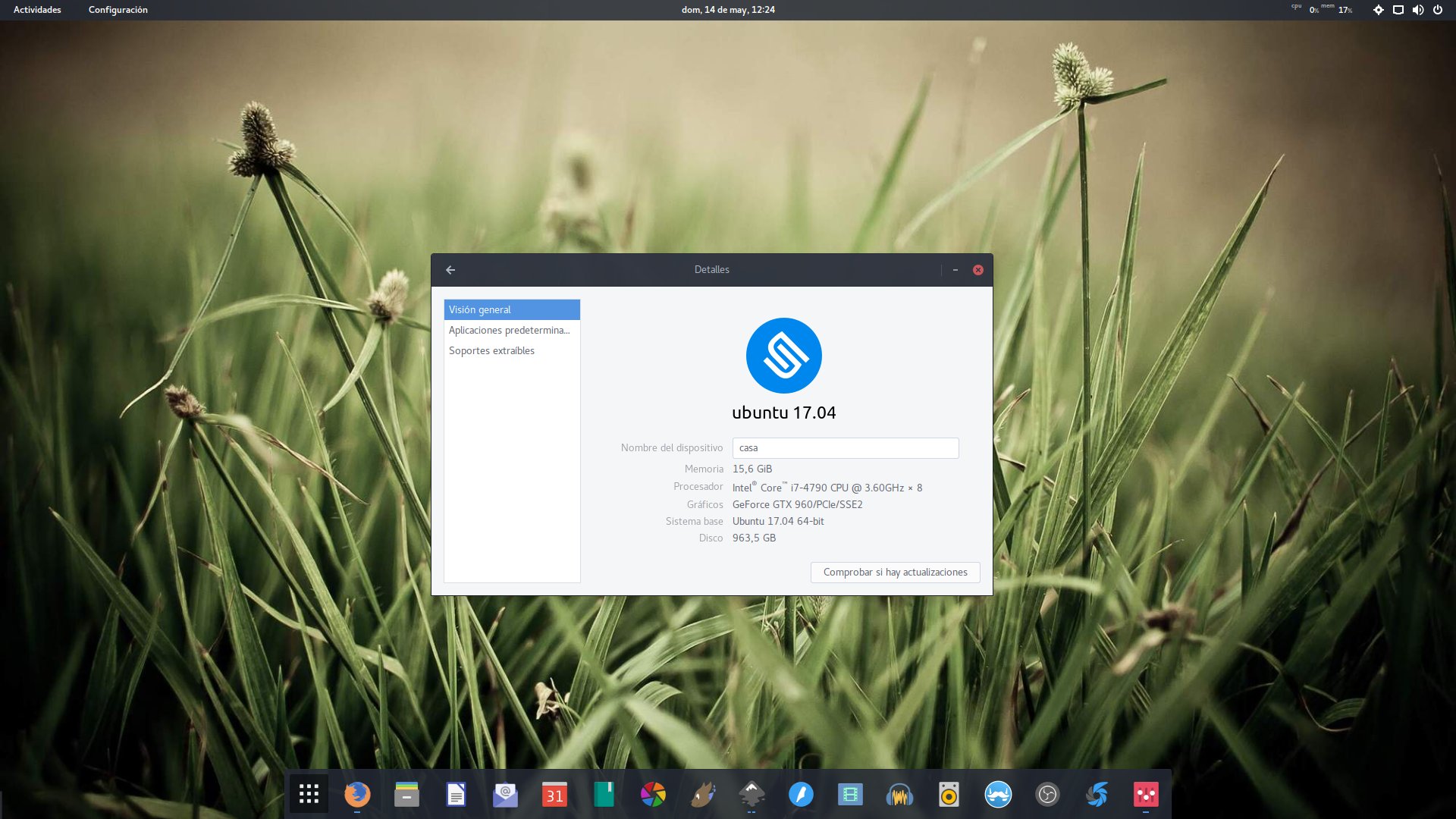Click the memory usage 17% indicator

(x=1337, y=10)
